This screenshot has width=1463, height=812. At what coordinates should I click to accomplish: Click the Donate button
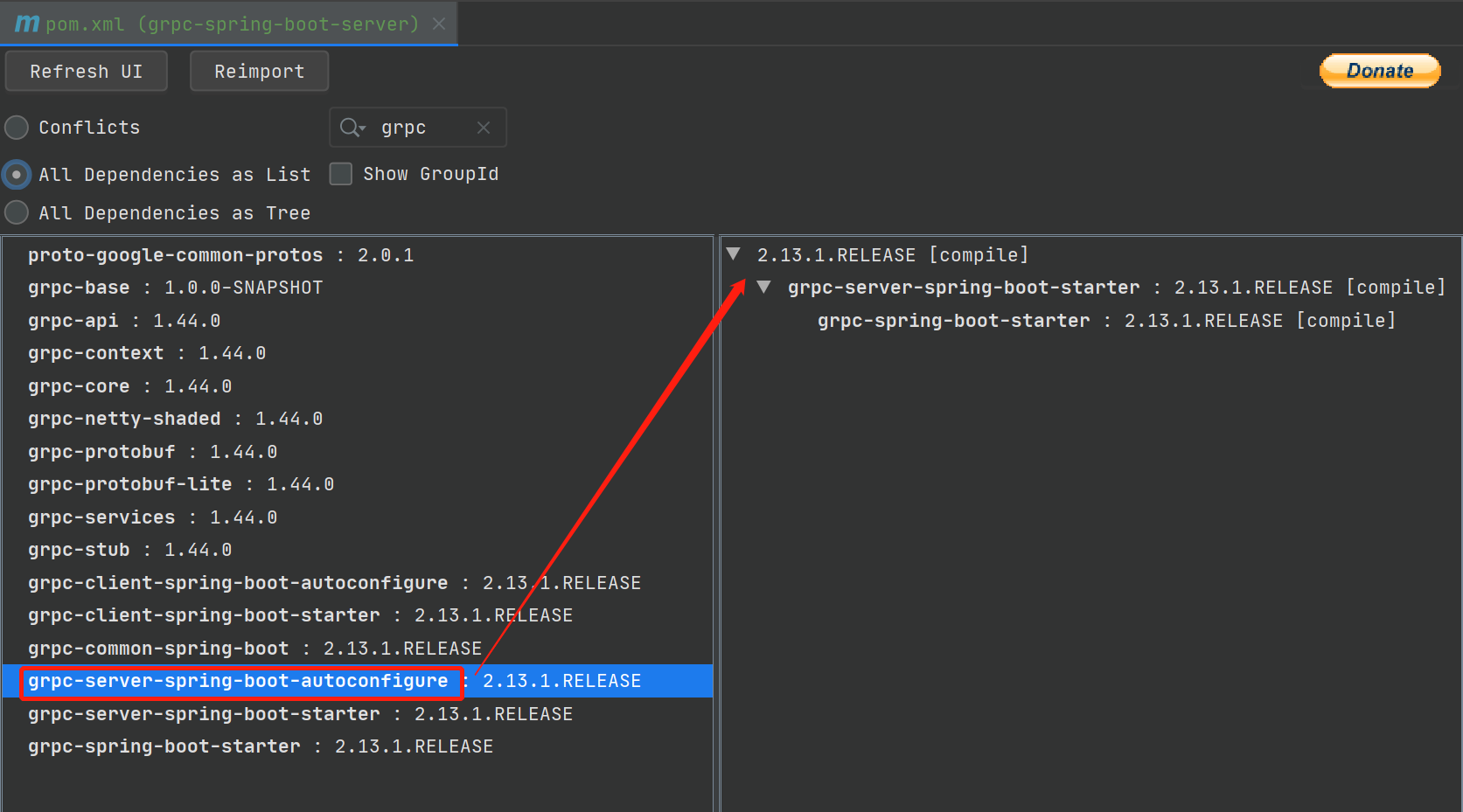tap(1379, 71)
